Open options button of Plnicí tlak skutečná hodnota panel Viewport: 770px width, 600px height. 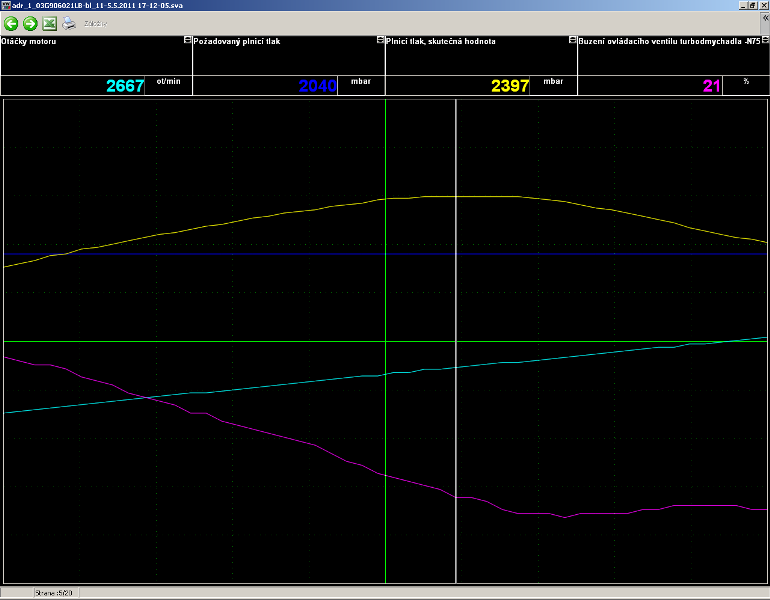tap(572, 40)
